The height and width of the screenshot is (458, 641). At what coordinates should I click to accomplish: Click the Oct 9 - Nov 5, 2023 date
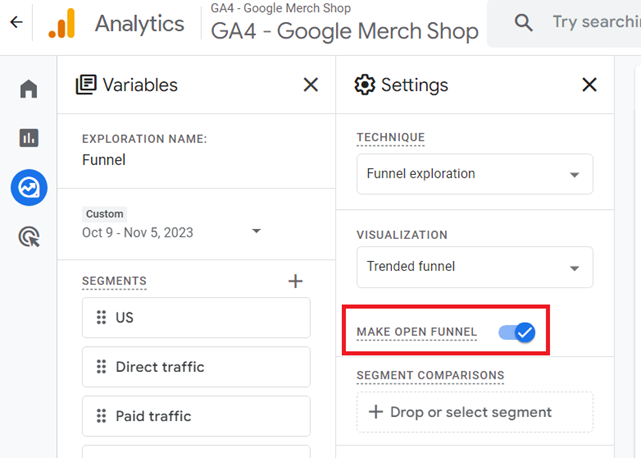tap(138, 232)
